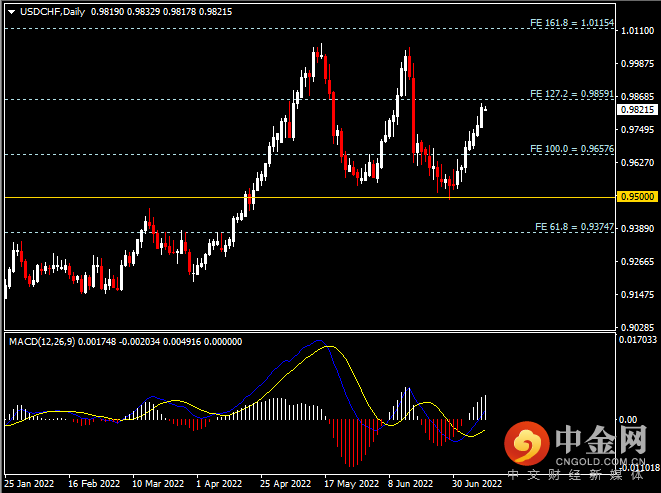Click the 10 Mar 2022 date label
This screenshot has width=661, height=493.
(158, 483)
